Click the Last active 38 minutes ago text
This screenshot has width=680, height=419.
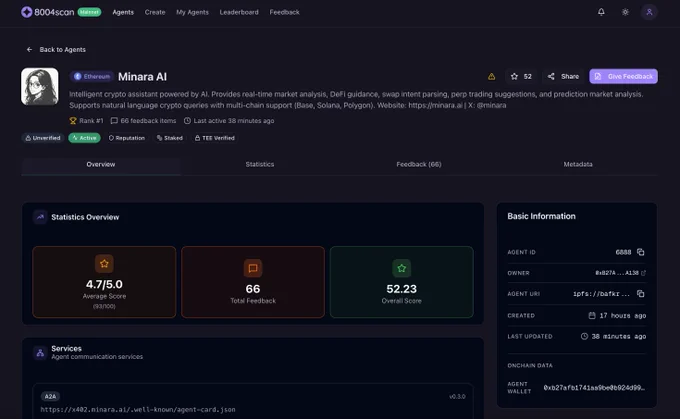point(234,121)
